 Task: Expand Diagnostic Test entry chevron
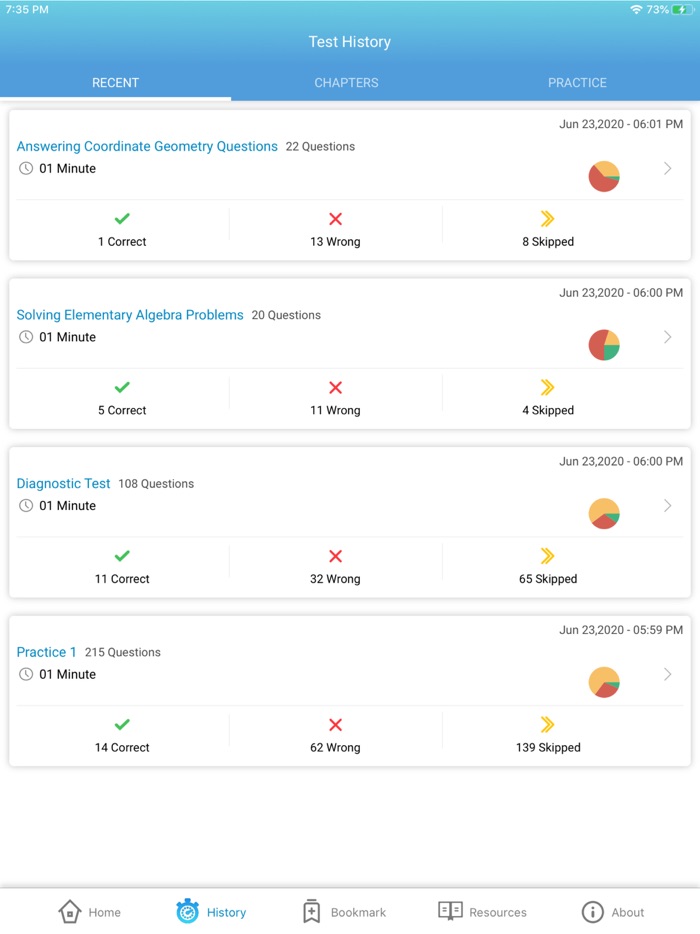[x=667, y=506]
